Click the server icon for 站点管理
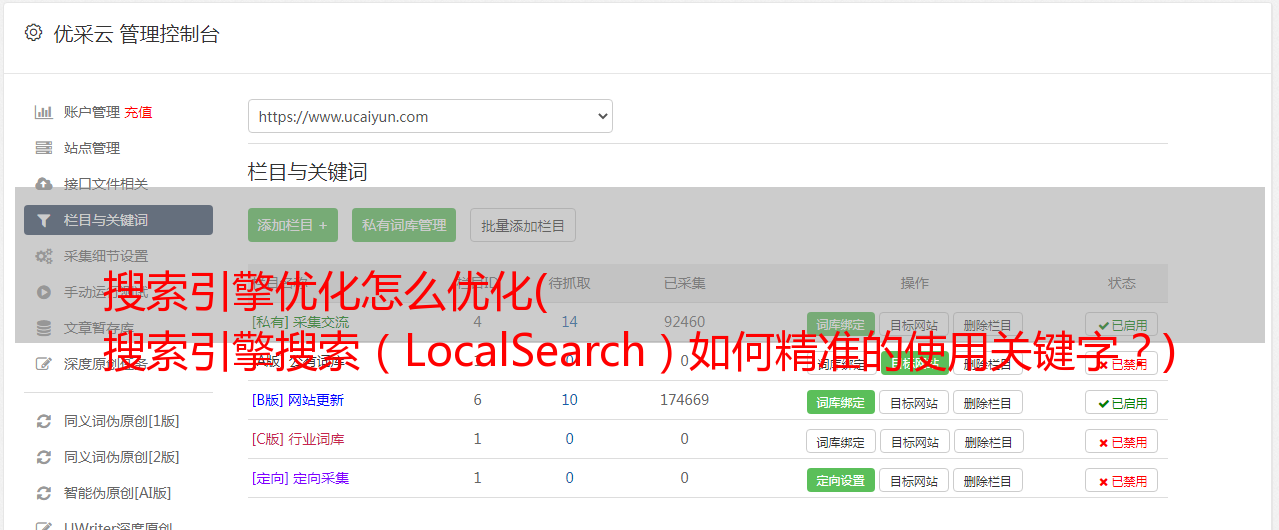The height and width of the screenshot is (530, 1279). pos(43,148)
